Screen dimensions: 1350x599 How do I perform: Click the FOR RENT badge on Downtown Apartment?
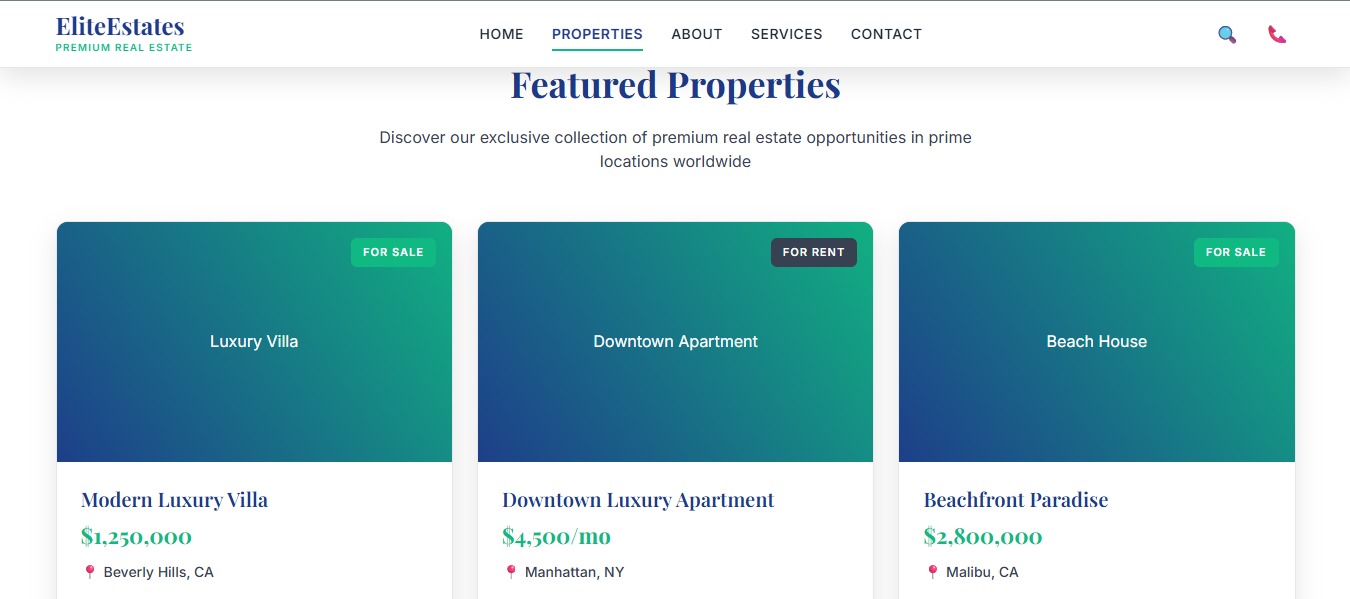(814, 252)
